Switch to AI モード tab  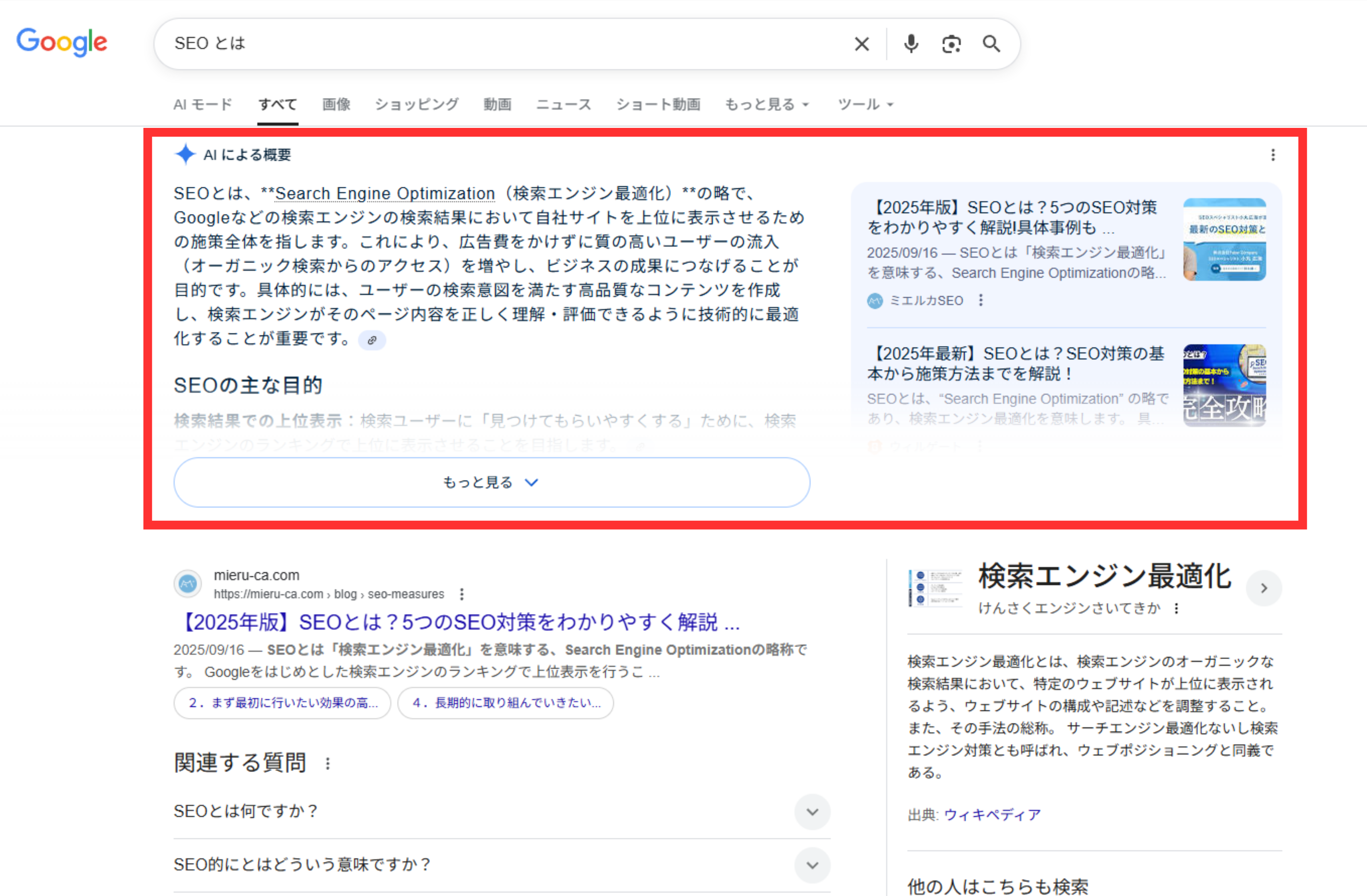pos(203,105)
